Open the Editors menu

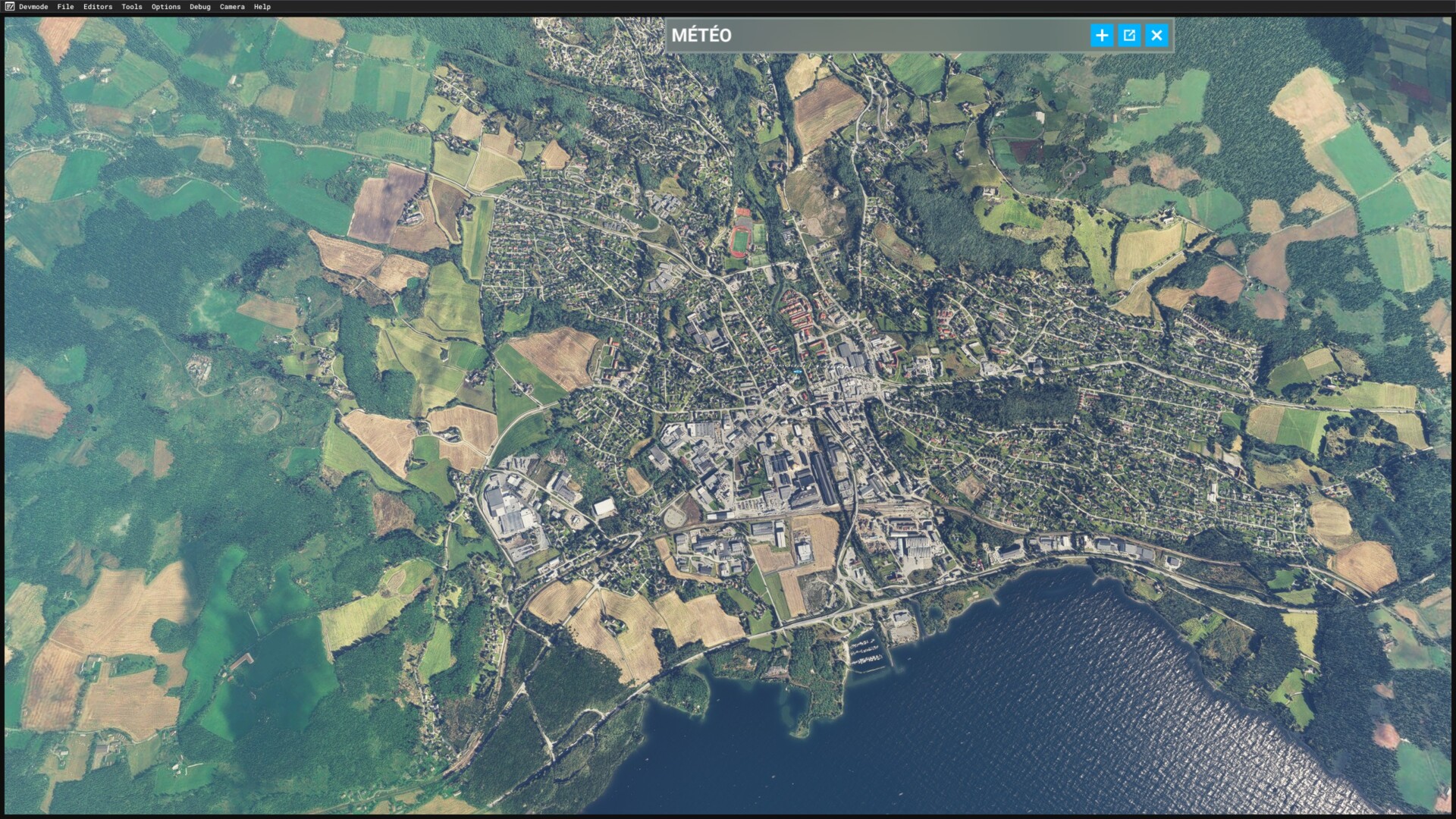[x=98, y=7]
